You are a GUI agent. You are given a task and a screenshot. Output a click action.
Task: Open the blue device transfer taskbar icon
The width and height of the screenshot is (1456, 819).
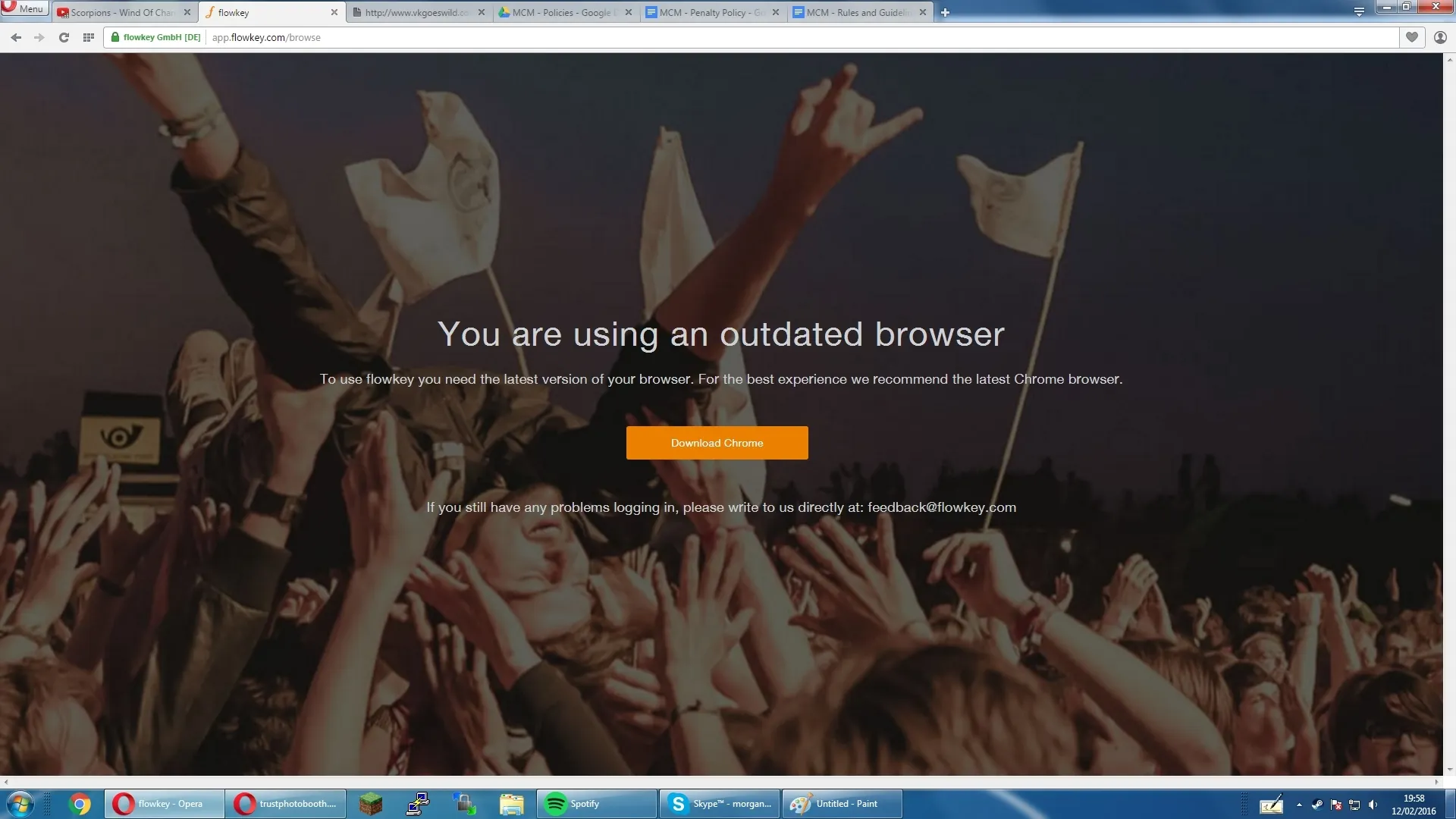[465, 804]
